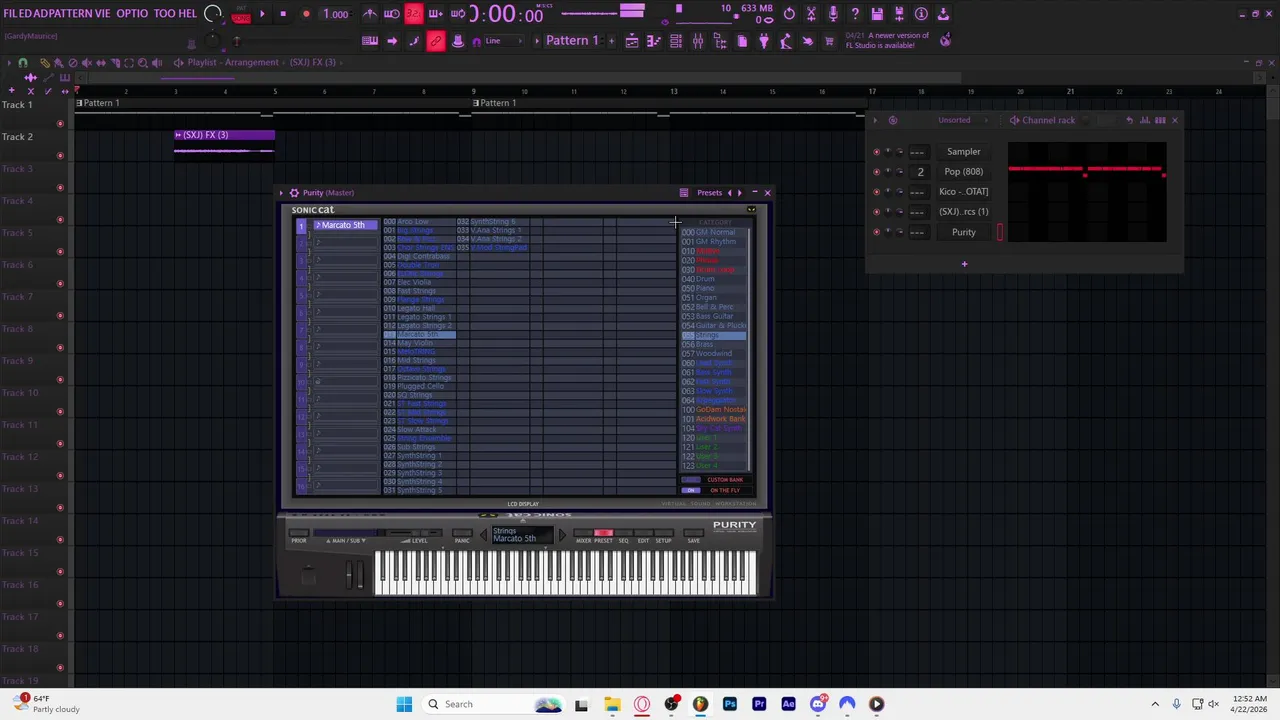1280x720 pixels.
Task: Click the newer version of FL Studio notice
Action: [x=888, y=40]
